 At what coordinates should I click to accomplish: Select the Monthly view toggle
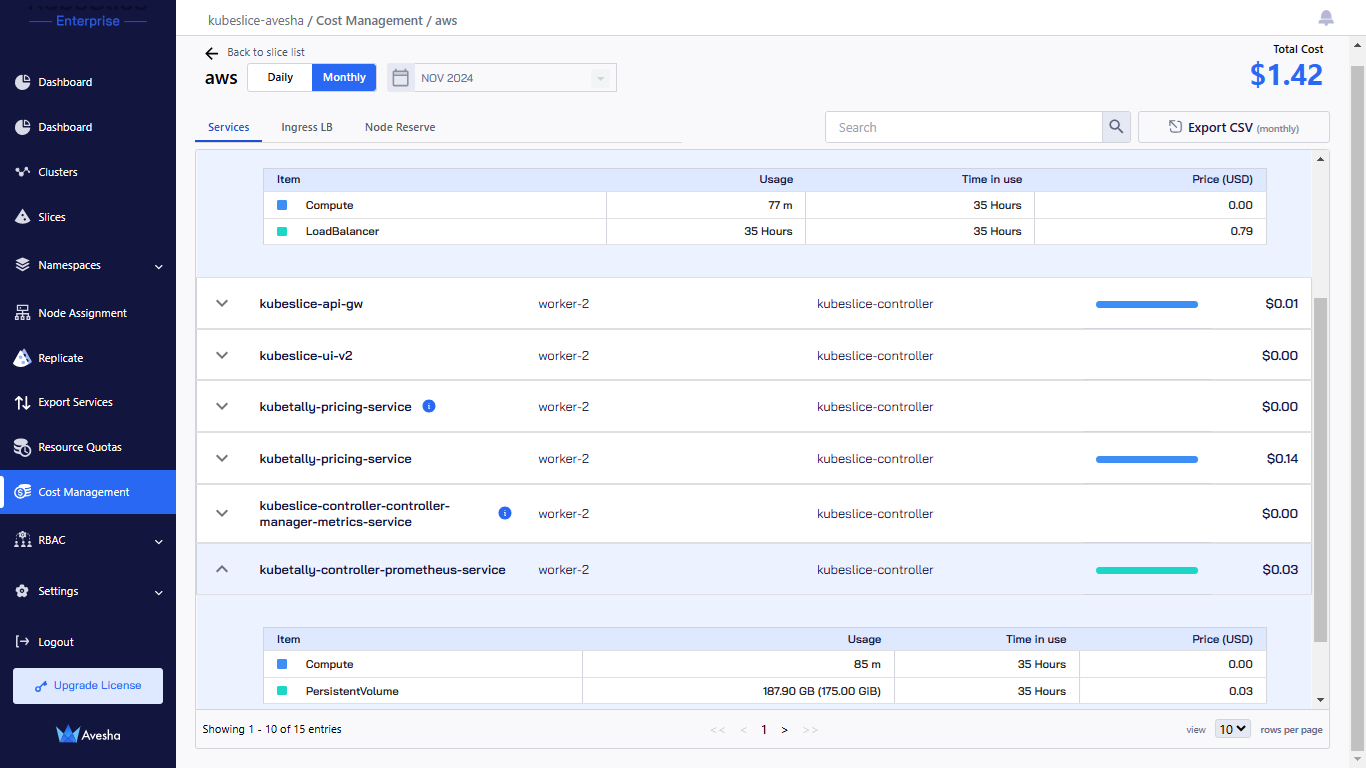pyautogui.click(x=344, y=78)
